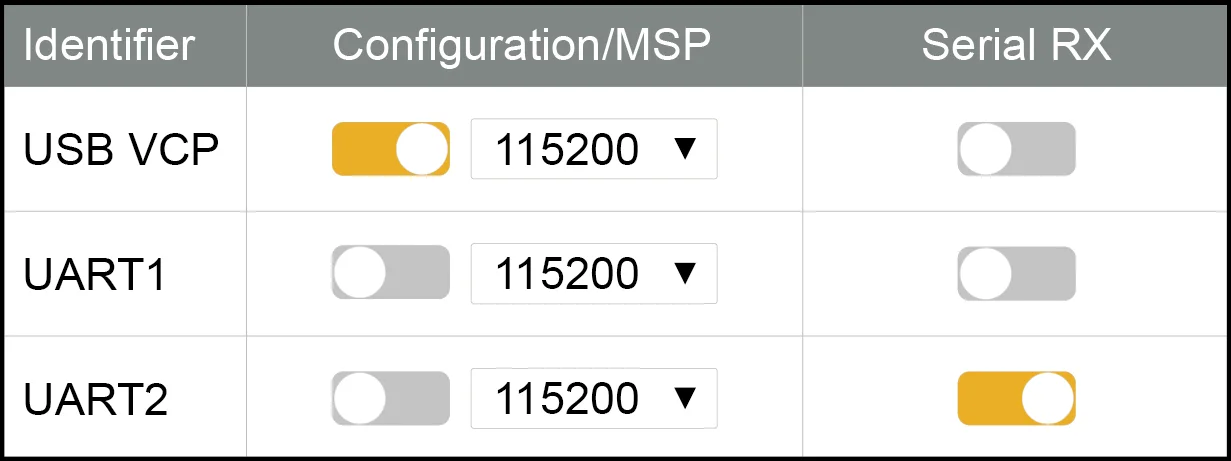This screenshot has width=1231, height=461.
Task: Turn on Serial RX for UART1
Action: (x=1016, y=273)
